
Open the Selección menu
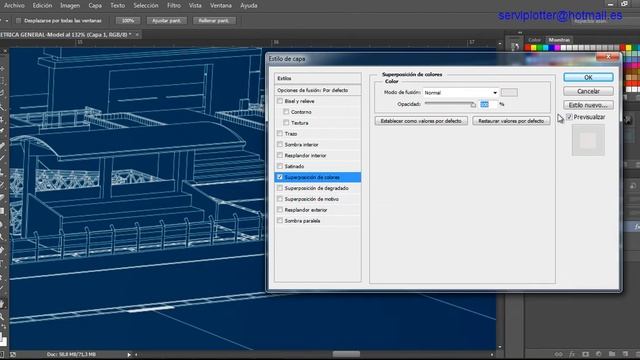click(146, 5)
